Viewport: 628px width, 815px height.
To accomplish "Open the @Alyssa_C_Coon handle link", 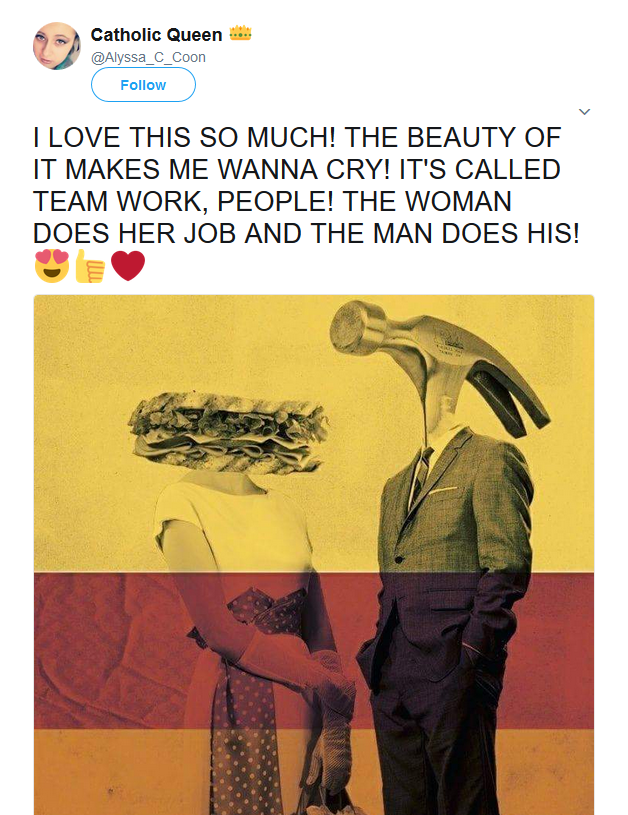I will coord(148,57).
